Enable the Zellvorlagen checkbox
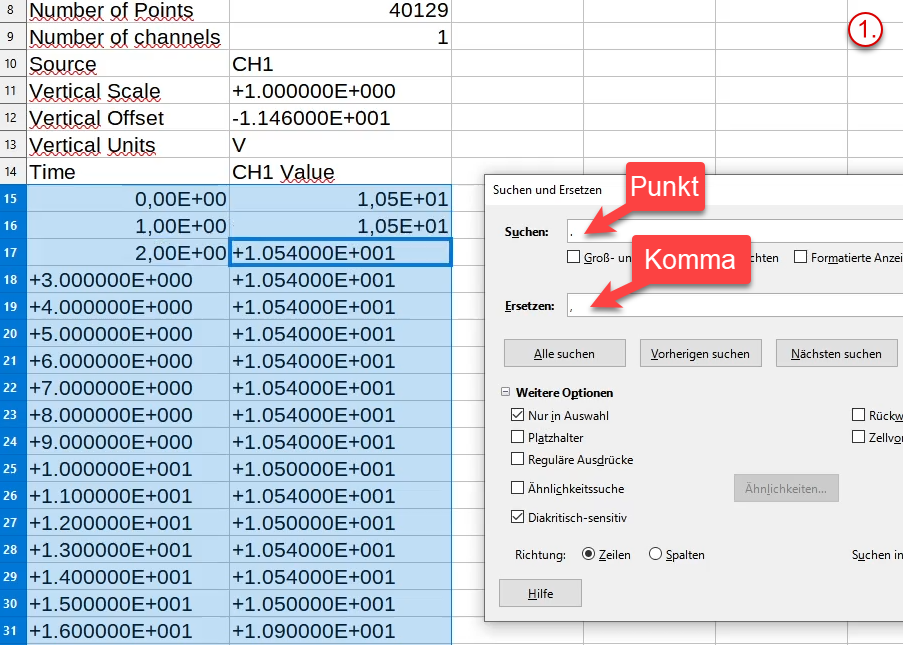 coord(859,437)
